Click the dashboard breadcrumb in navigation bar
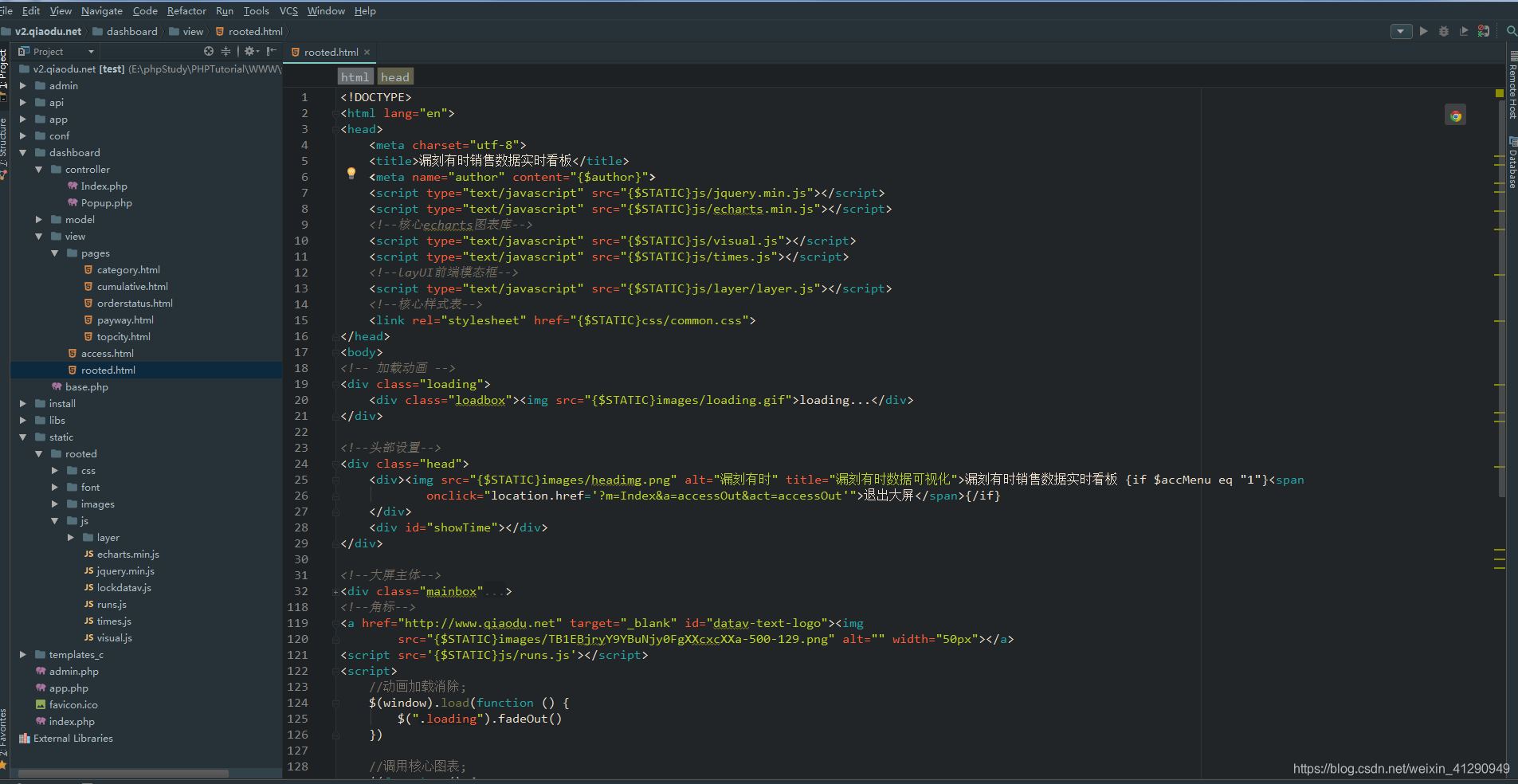 pos(125,31)
